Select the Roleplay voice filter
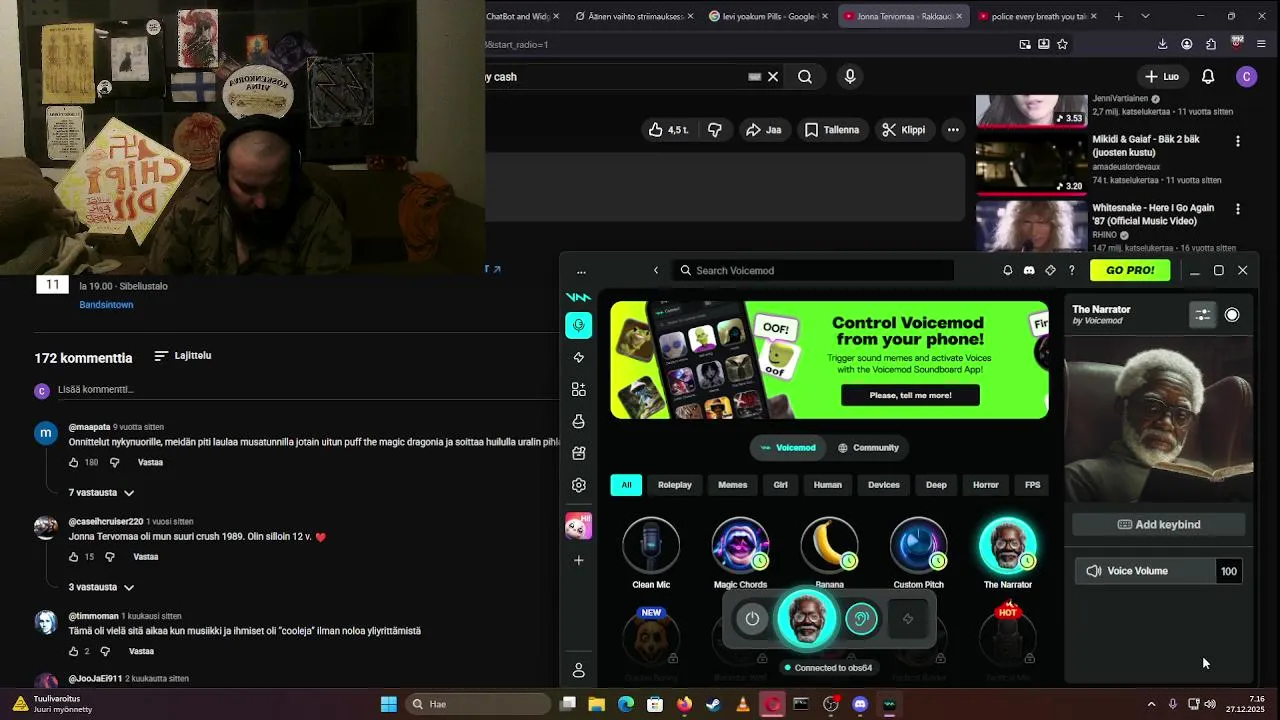 point(675,485)
